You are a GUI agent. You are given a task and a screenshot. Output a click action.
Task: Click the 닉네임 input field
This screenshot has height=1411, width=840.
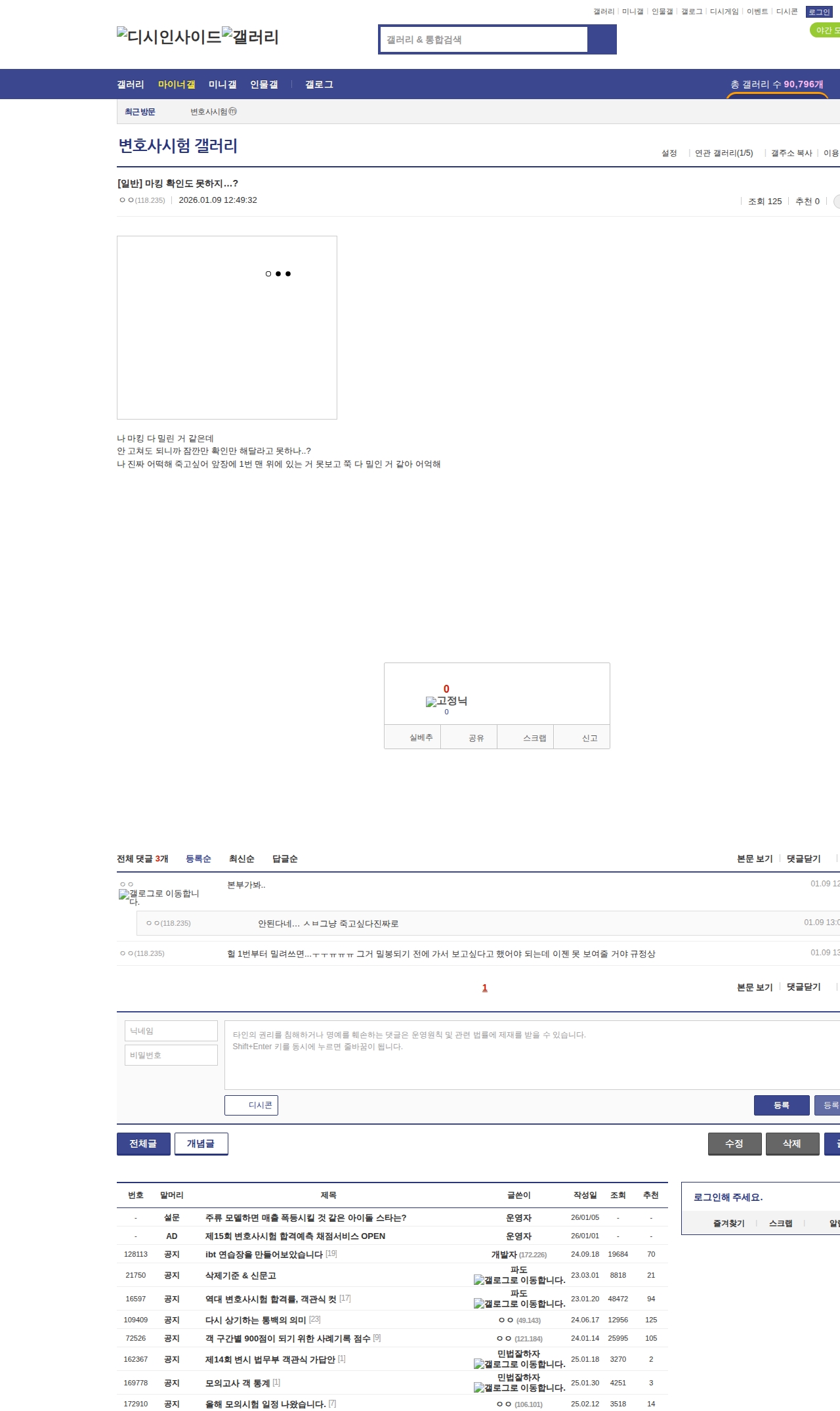coord(171,1031)
